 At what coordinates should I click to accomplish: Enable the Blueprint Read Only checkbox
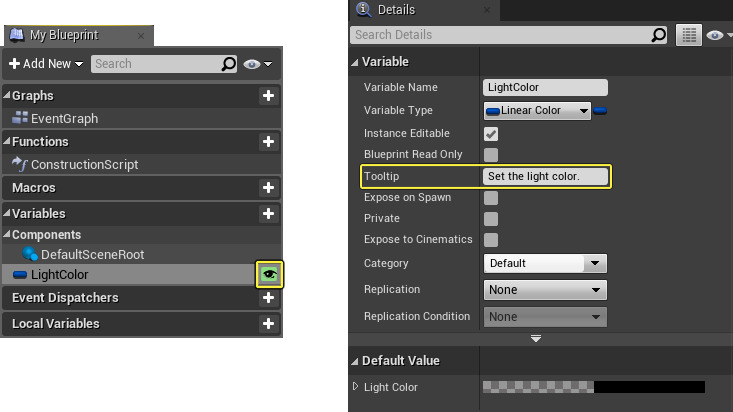491,155
